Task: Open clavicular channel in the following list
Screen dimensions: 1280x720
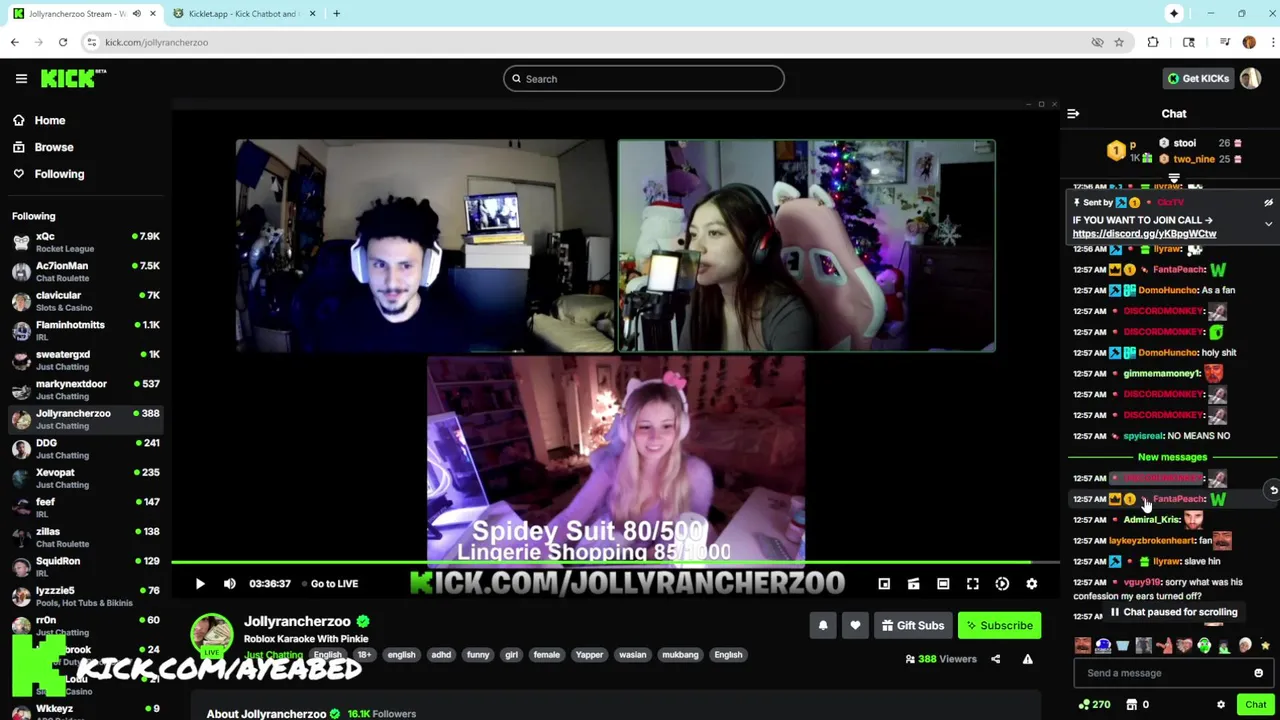Action: click(x=85, y=301)
